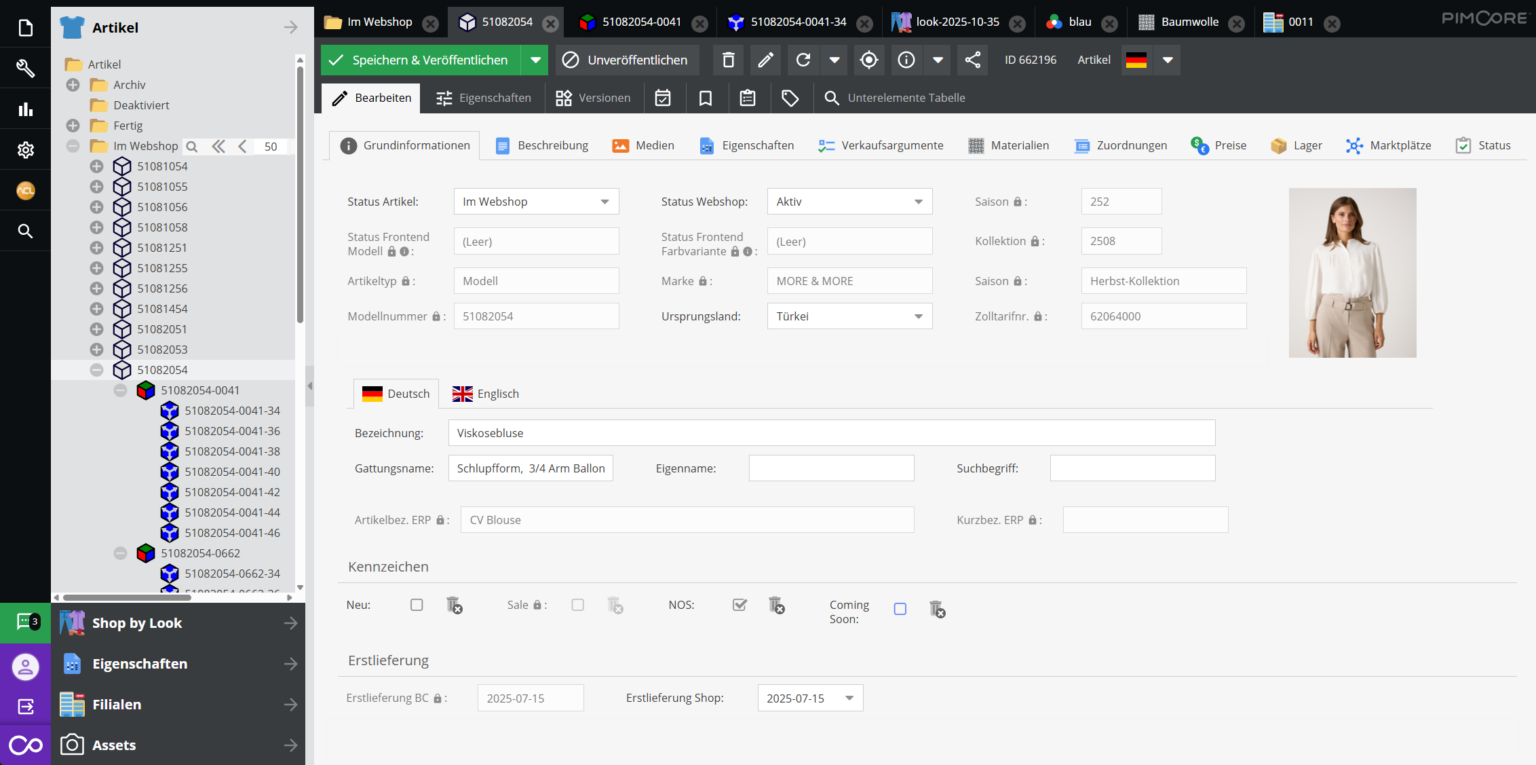The image size is (1536, 765).
Task: Click the model photo thumbnail on the right
Action: pos(1352,272)
